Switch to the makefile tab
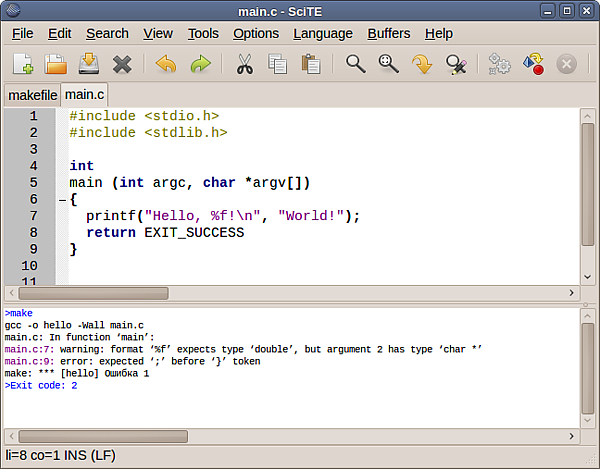This screenshot has height=469, width=600. click(x=31, y=95)
